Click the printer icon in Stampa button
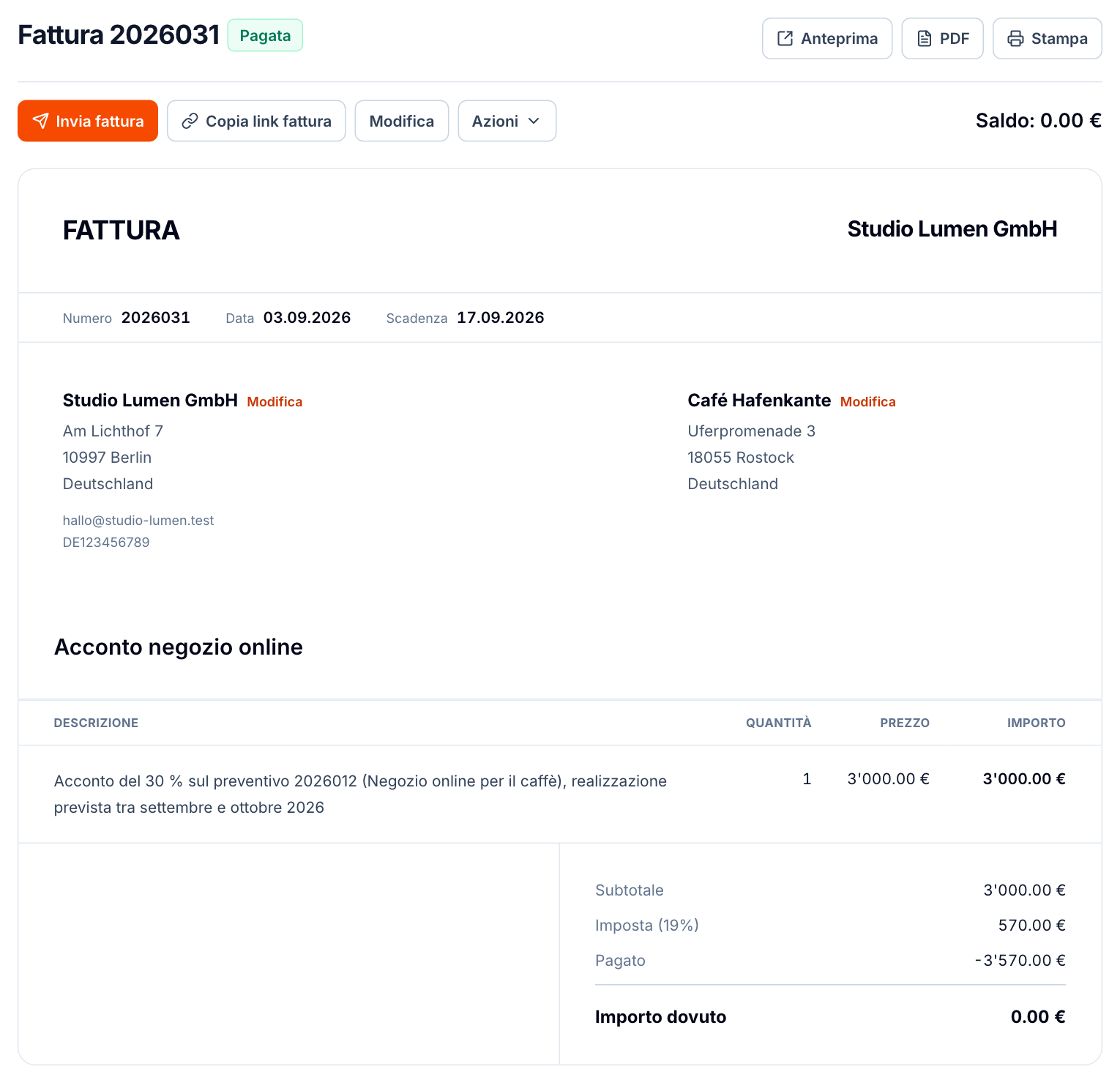 click(x=1015, y=38)
